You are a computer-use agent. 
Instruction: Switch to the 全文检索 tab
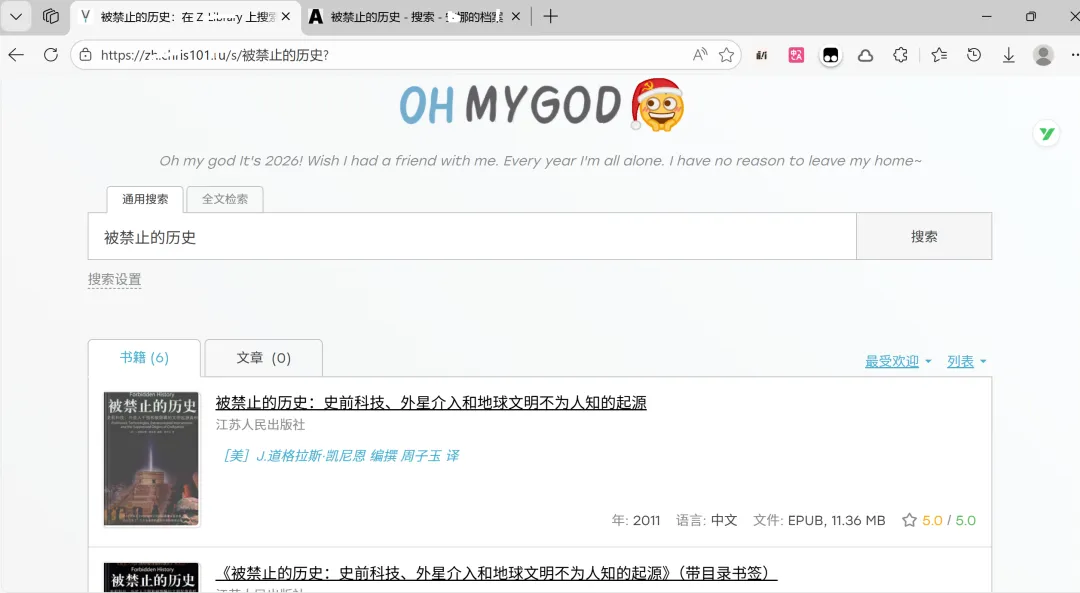tap(225, 199)
